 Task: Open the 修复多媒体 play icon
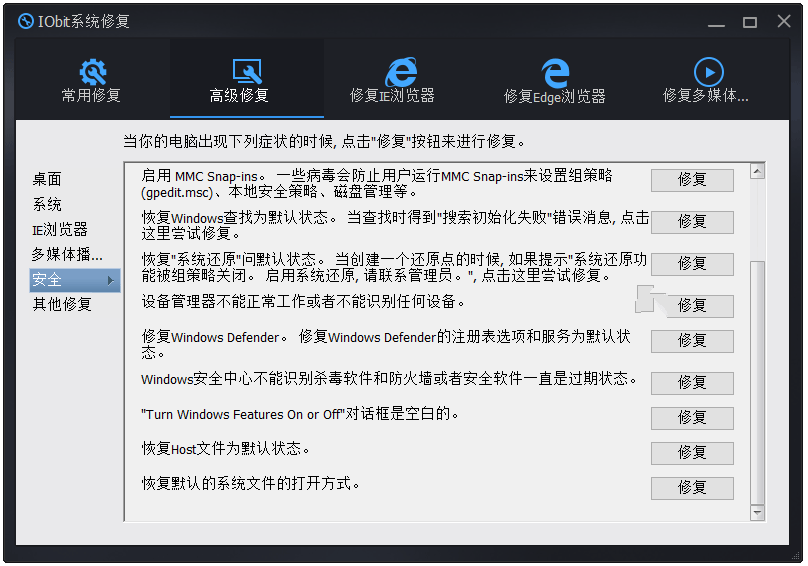709,72
